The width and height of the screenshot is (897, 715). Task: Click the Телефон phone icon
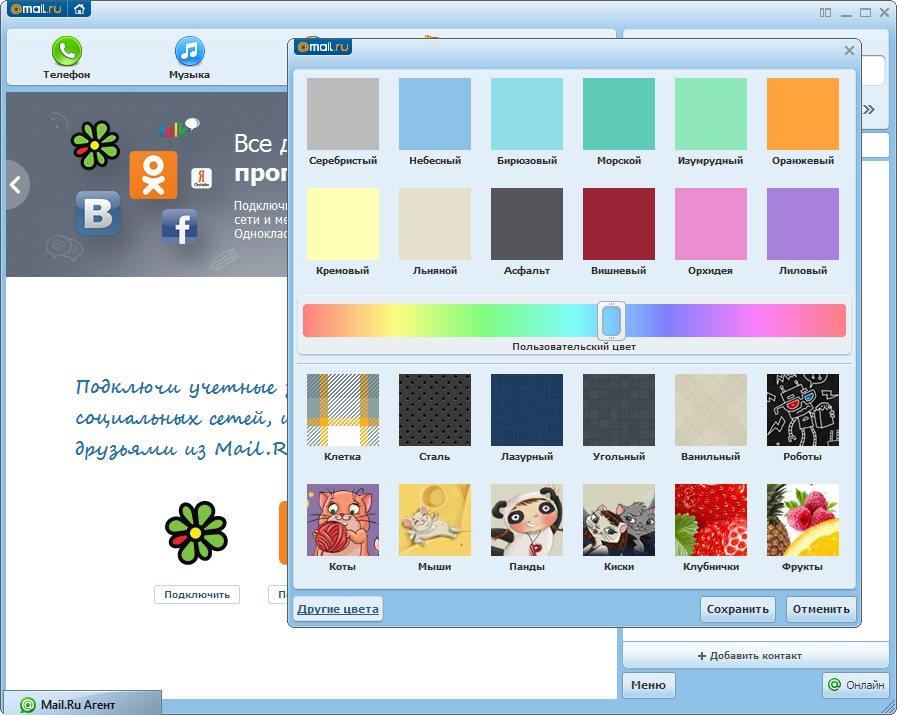coord(67,52)
